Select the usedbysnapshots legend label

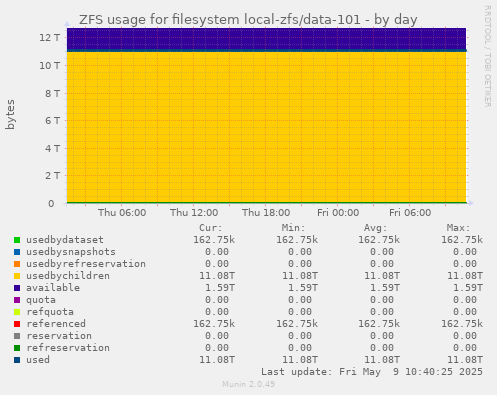point(71,252)
